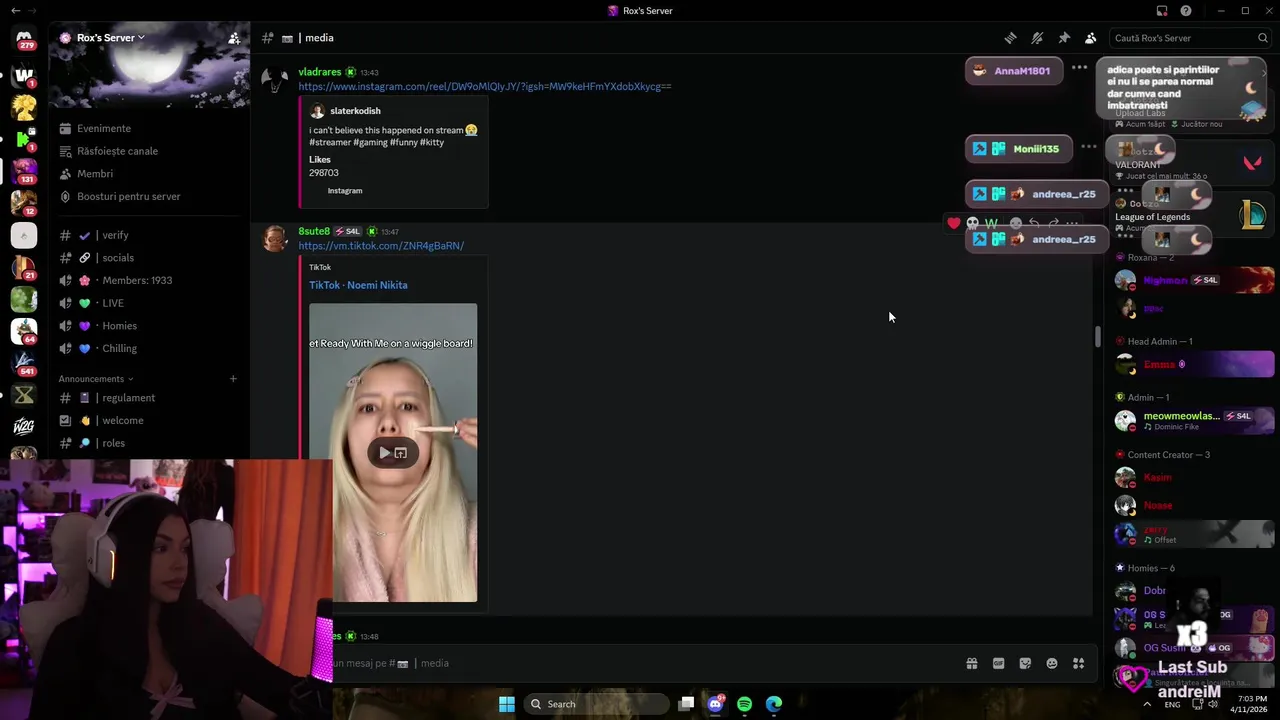Image resolution: width=1280 pixels, height=720 pixels.
Task: Open the vm.tiktok.com link from 8sute8
Action: tap(381, 246)
